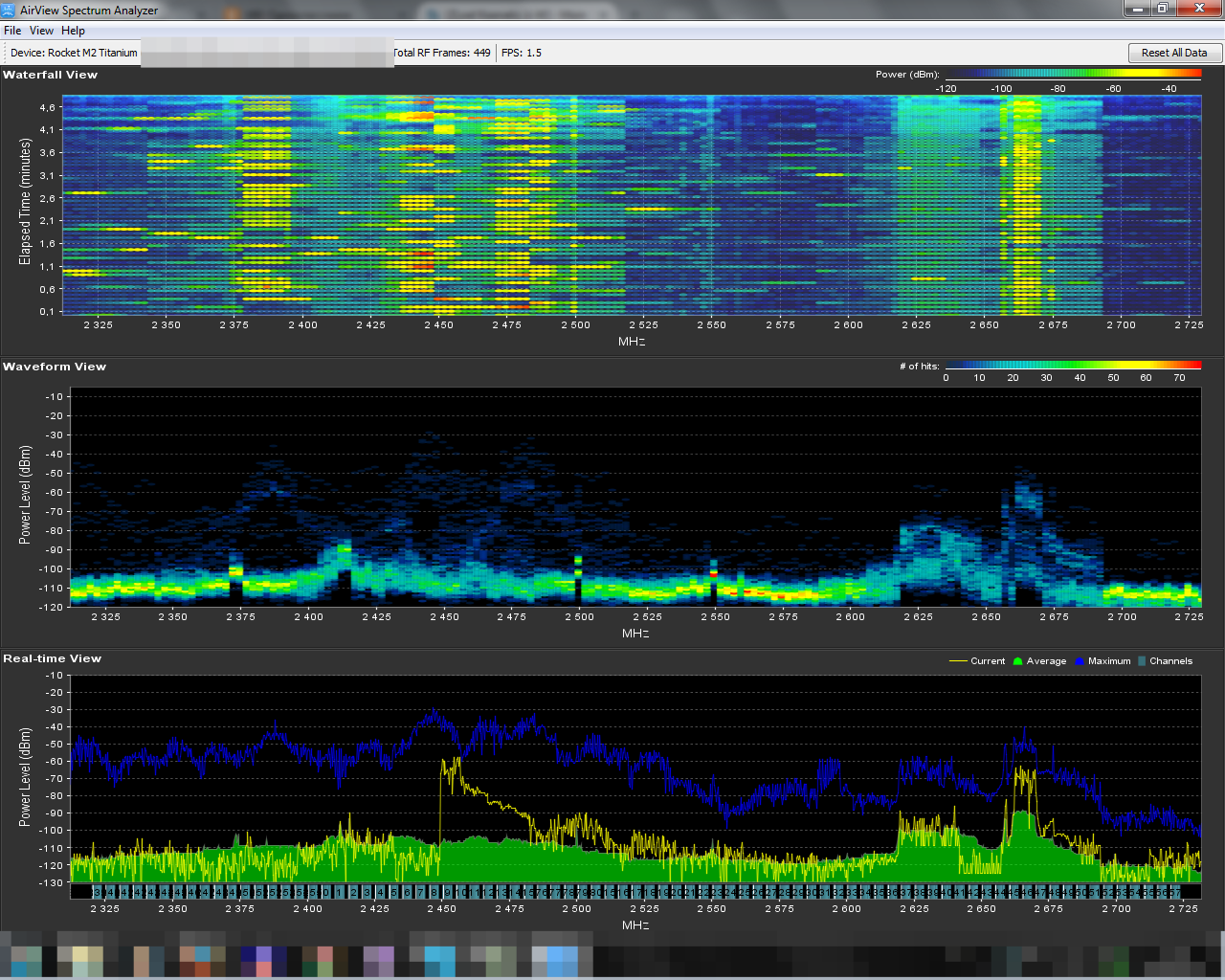
Task: Maximize the AirView Spectrum Analyzer window
Action: (1162, 9)
